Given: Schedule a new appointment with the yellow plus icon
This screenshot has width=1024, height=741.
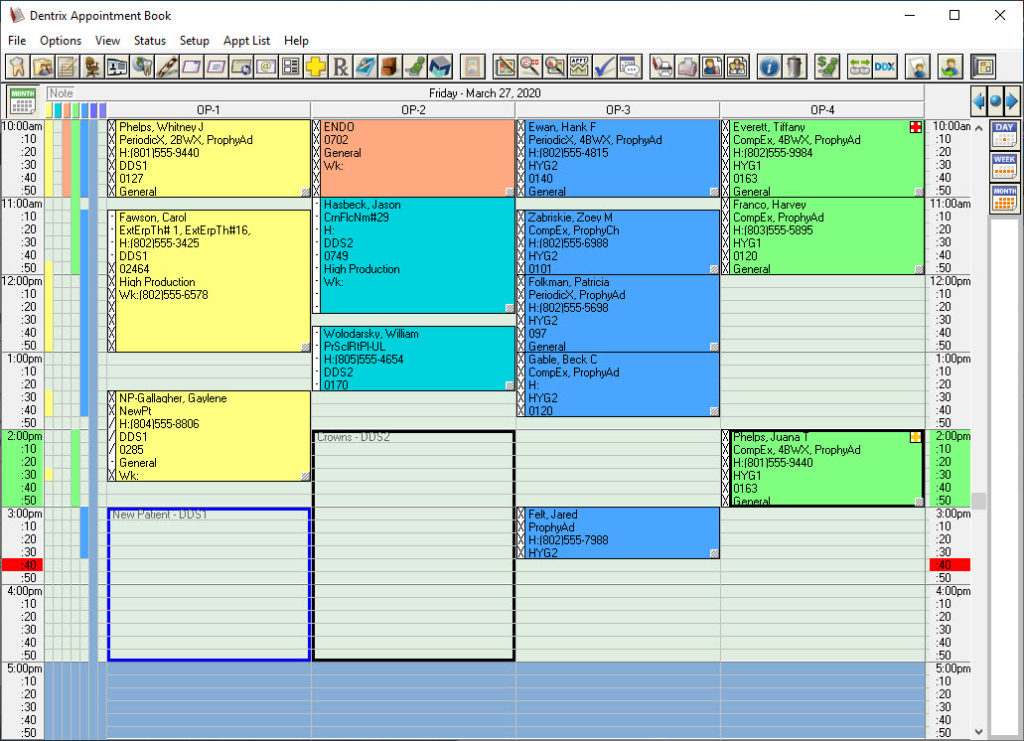Looking at the screenshot, I should [318, 66].
